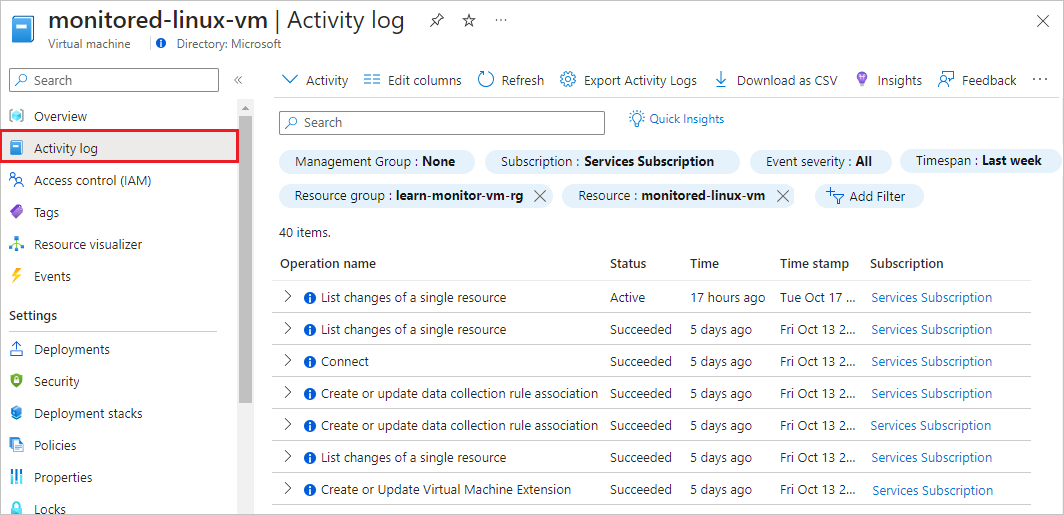Collapse the left navigation menu
Viewport: 1064px width, 515px height.
point(238,80)
